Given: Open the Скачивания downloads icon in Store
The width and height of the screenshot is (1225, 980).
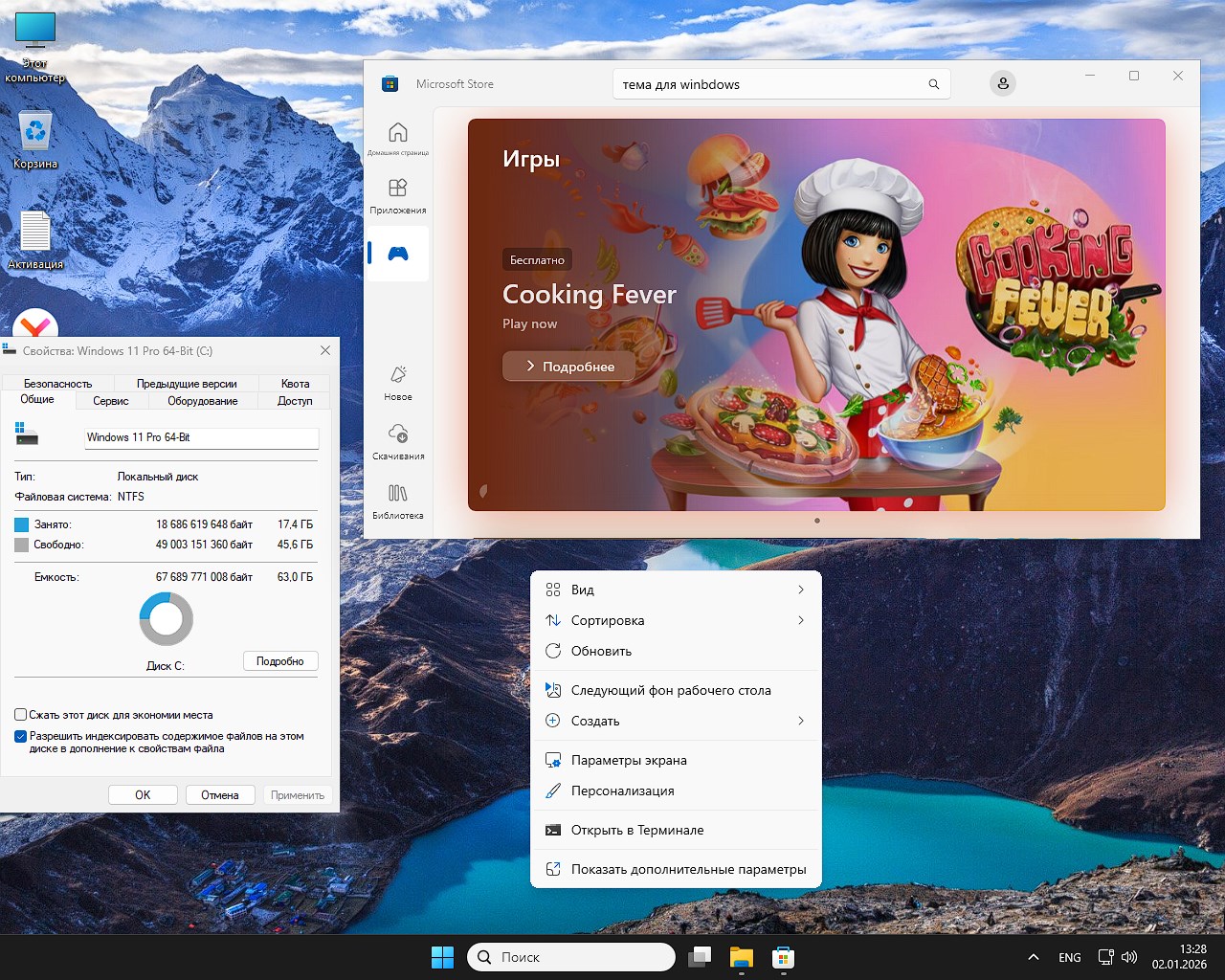Looking at the screenshot, I should [397, 438].
